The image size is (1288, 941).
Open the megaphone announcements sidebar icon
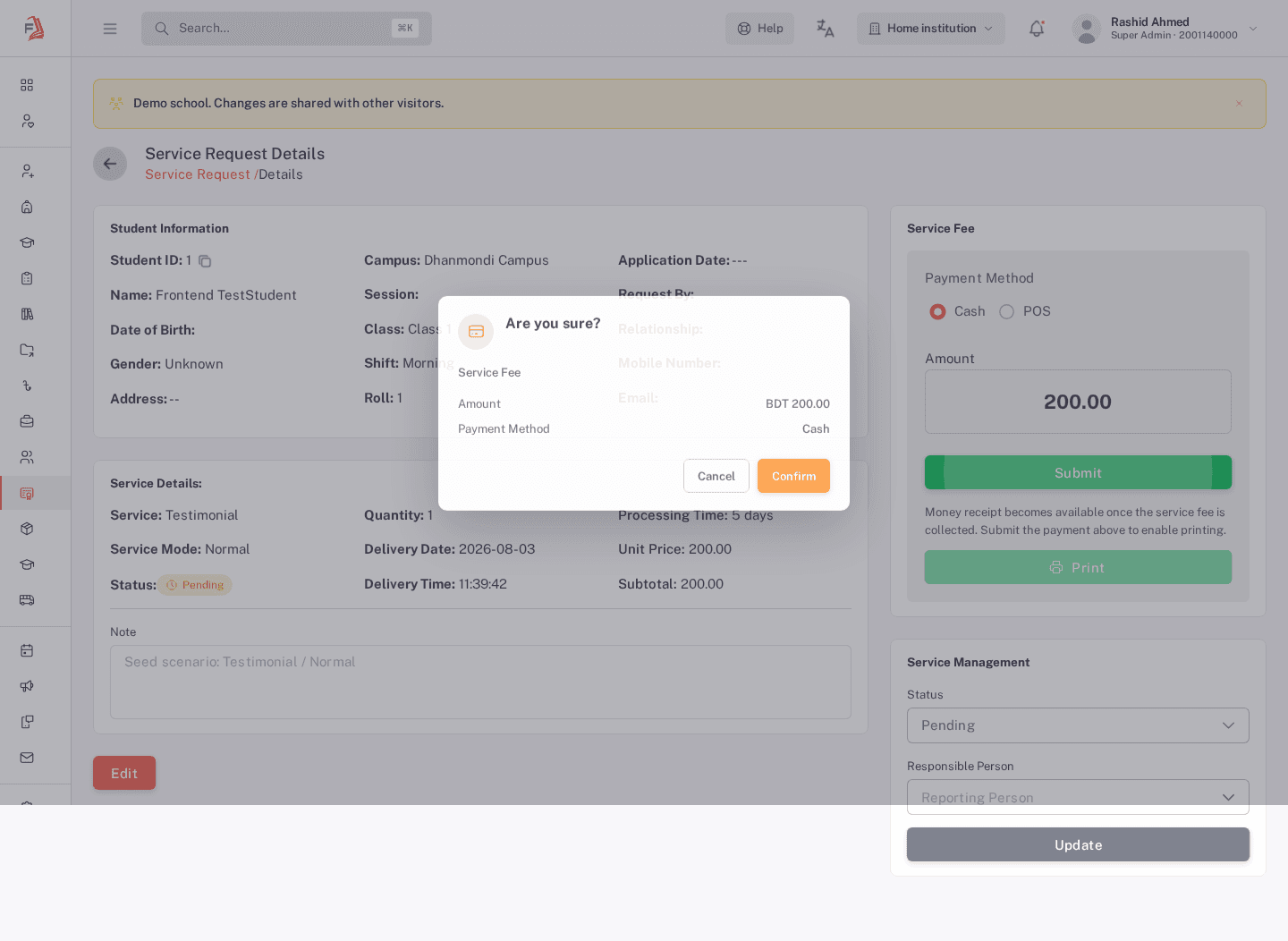[x=27, y=686]
